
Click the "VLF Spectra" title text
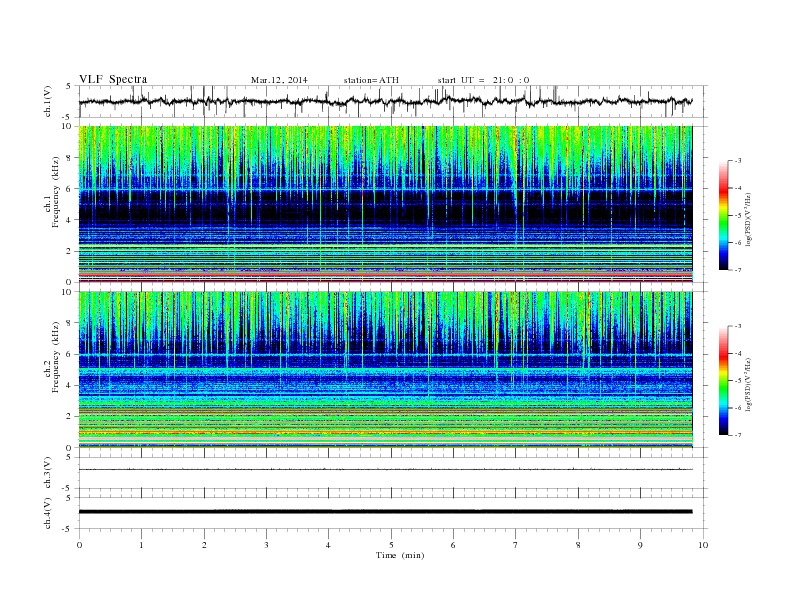[x=113, y=79]
